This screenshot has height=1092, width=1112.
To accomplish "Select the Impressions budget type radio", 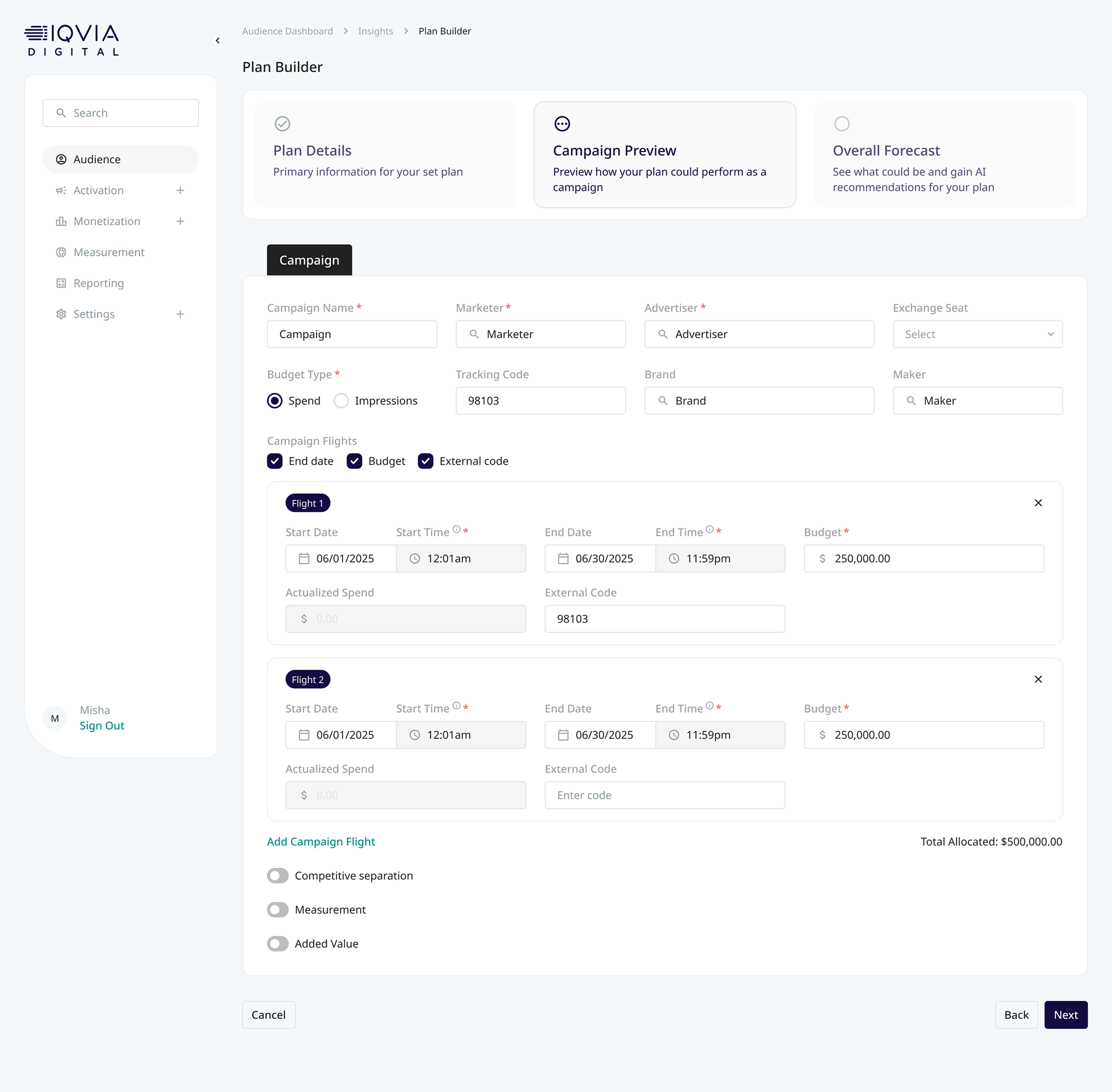I will [x=342, y=401].
